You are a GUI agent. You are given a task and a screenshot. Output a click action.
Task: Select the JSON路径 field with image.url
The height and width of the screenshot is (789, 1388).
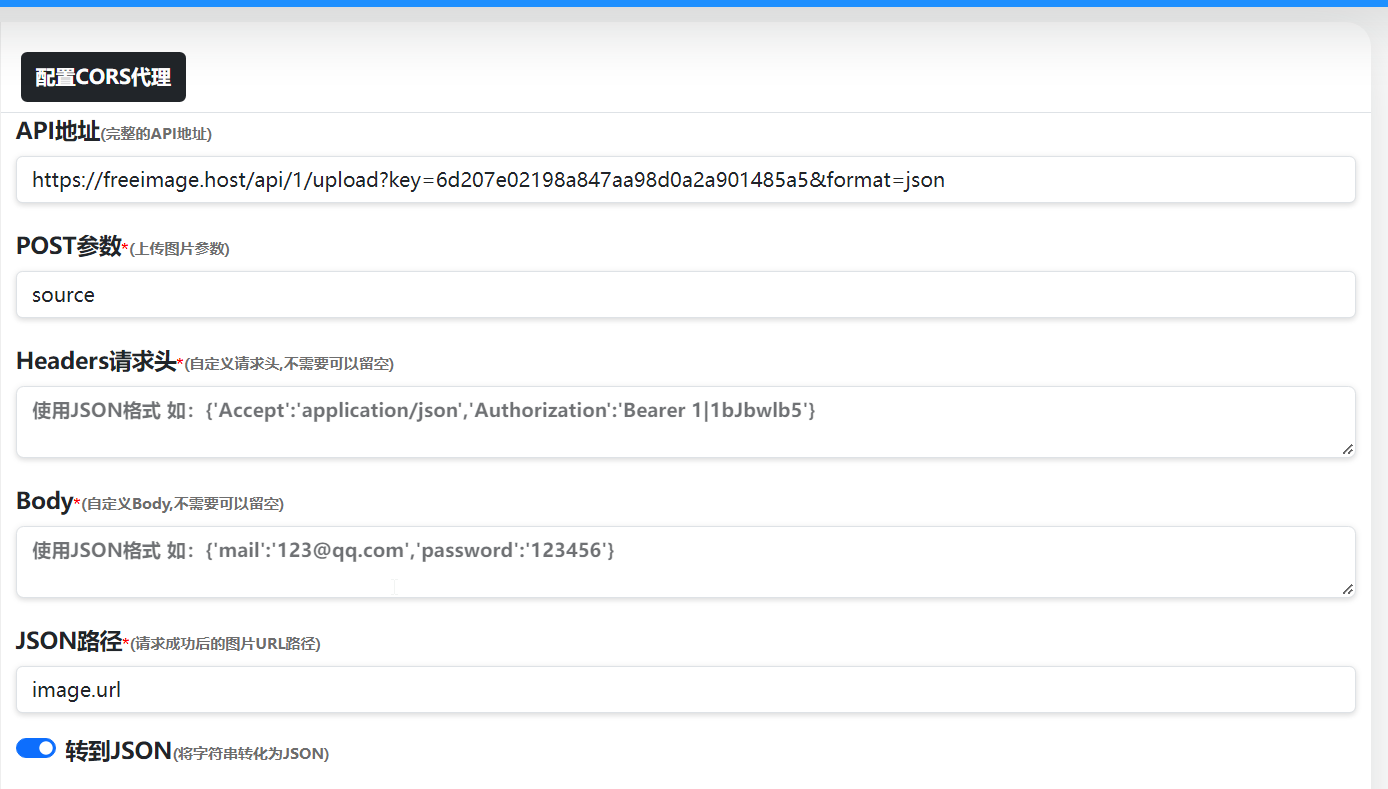tap(686, 690)
